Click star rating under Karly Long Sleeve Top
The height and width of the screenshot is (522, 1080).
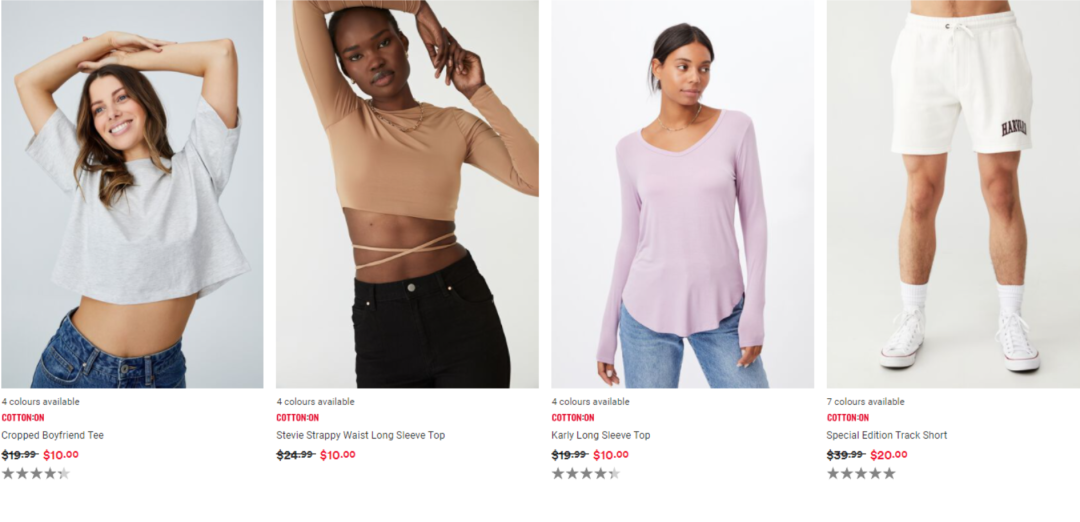tap(585, 473)
